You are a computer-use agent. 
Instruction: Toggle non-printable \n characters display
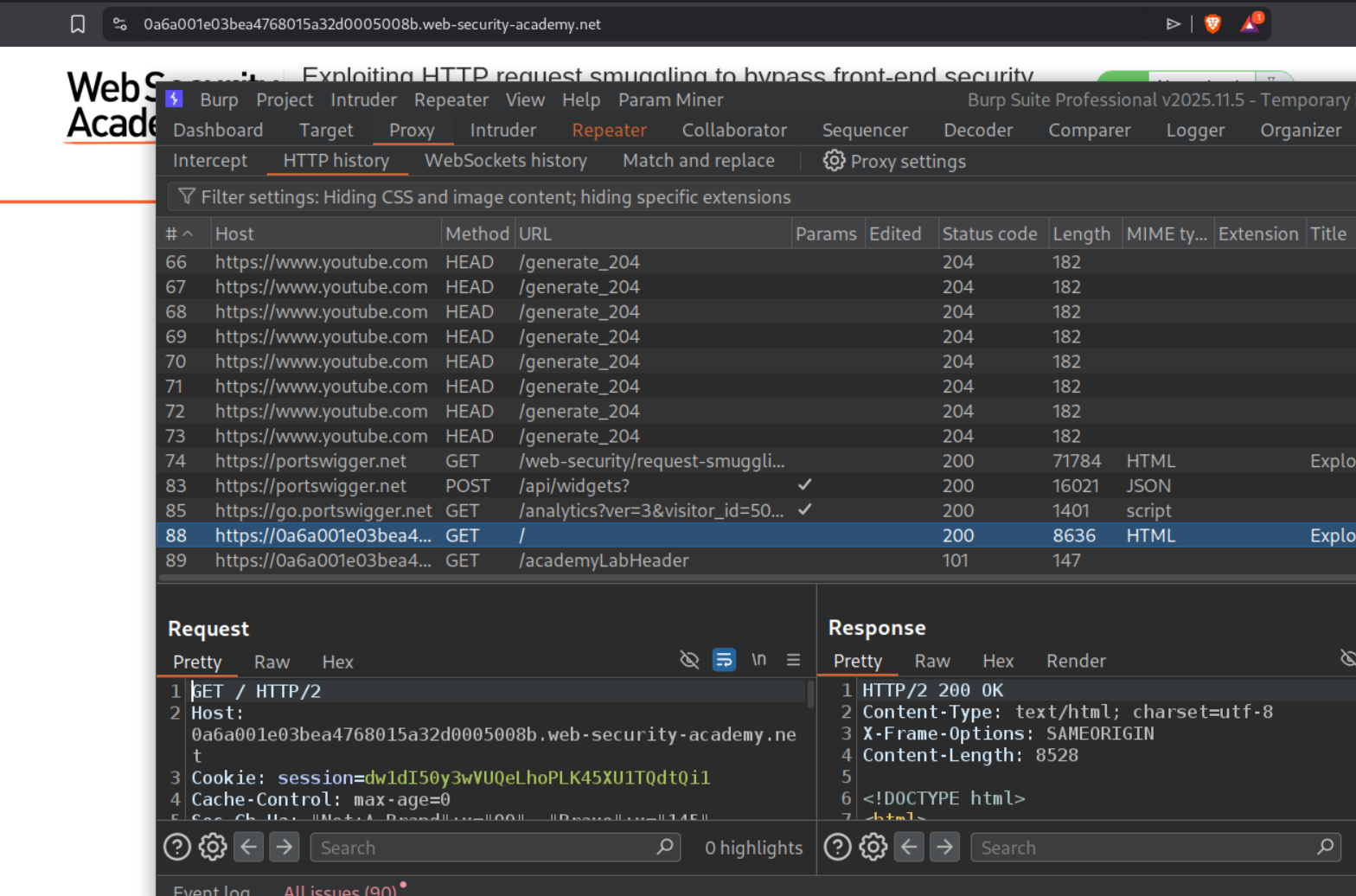(x=758, y=660)
